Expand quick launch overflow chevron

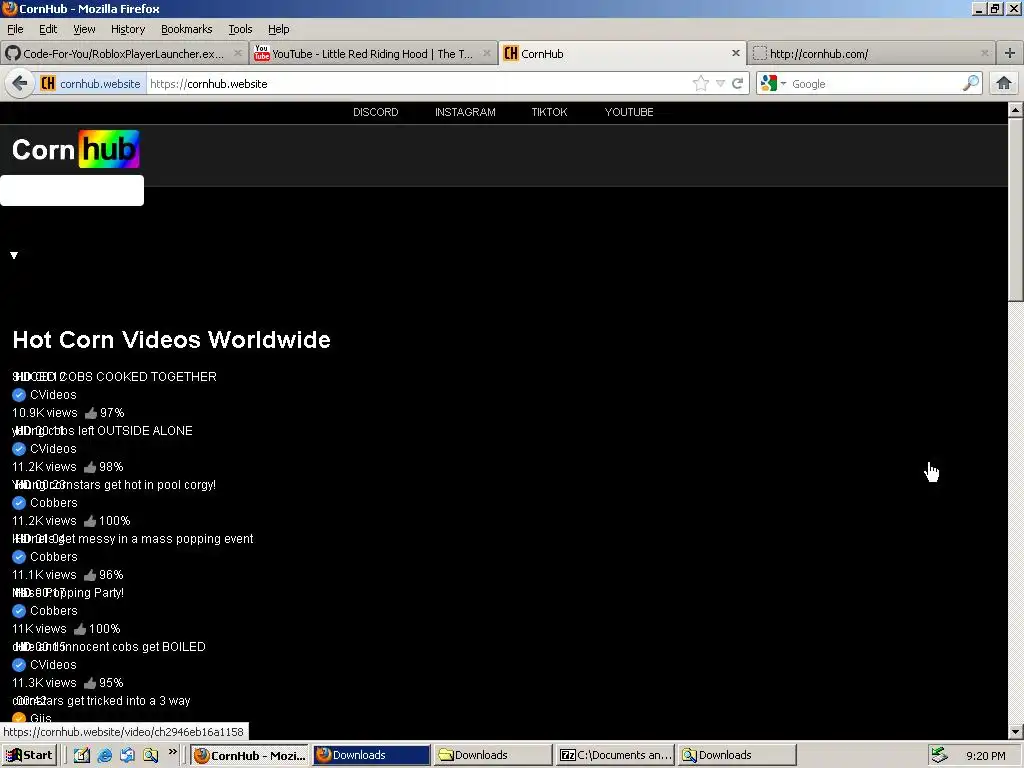(x=172, y=752)
